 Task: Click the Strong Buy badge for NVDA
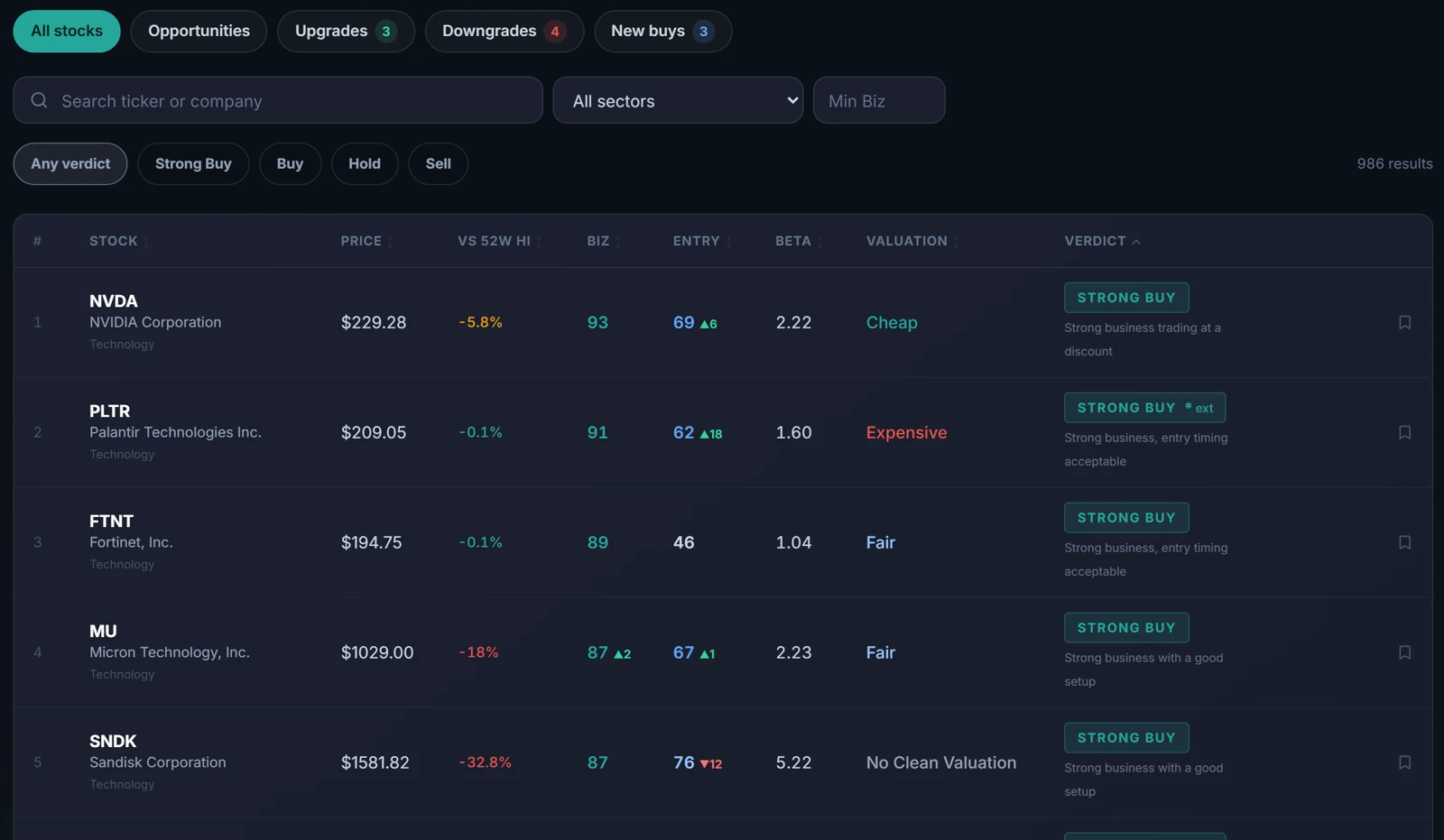click(x=1126, y=298)
